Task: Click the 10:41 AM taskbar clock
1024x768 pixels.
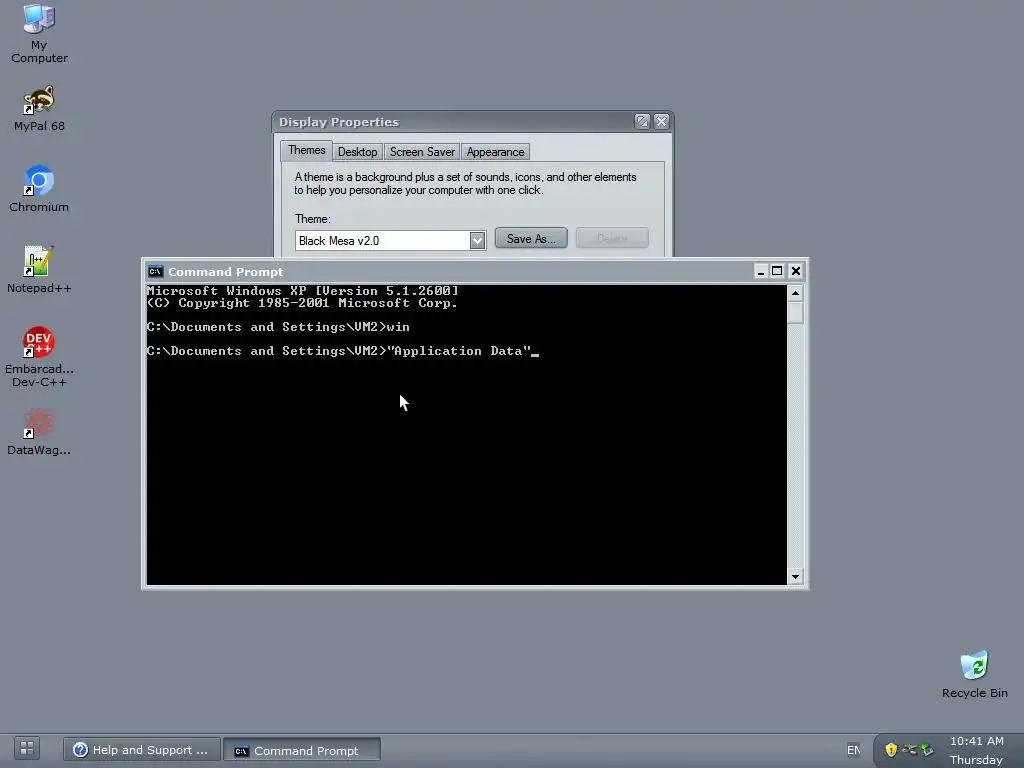Action: [976, 741]
